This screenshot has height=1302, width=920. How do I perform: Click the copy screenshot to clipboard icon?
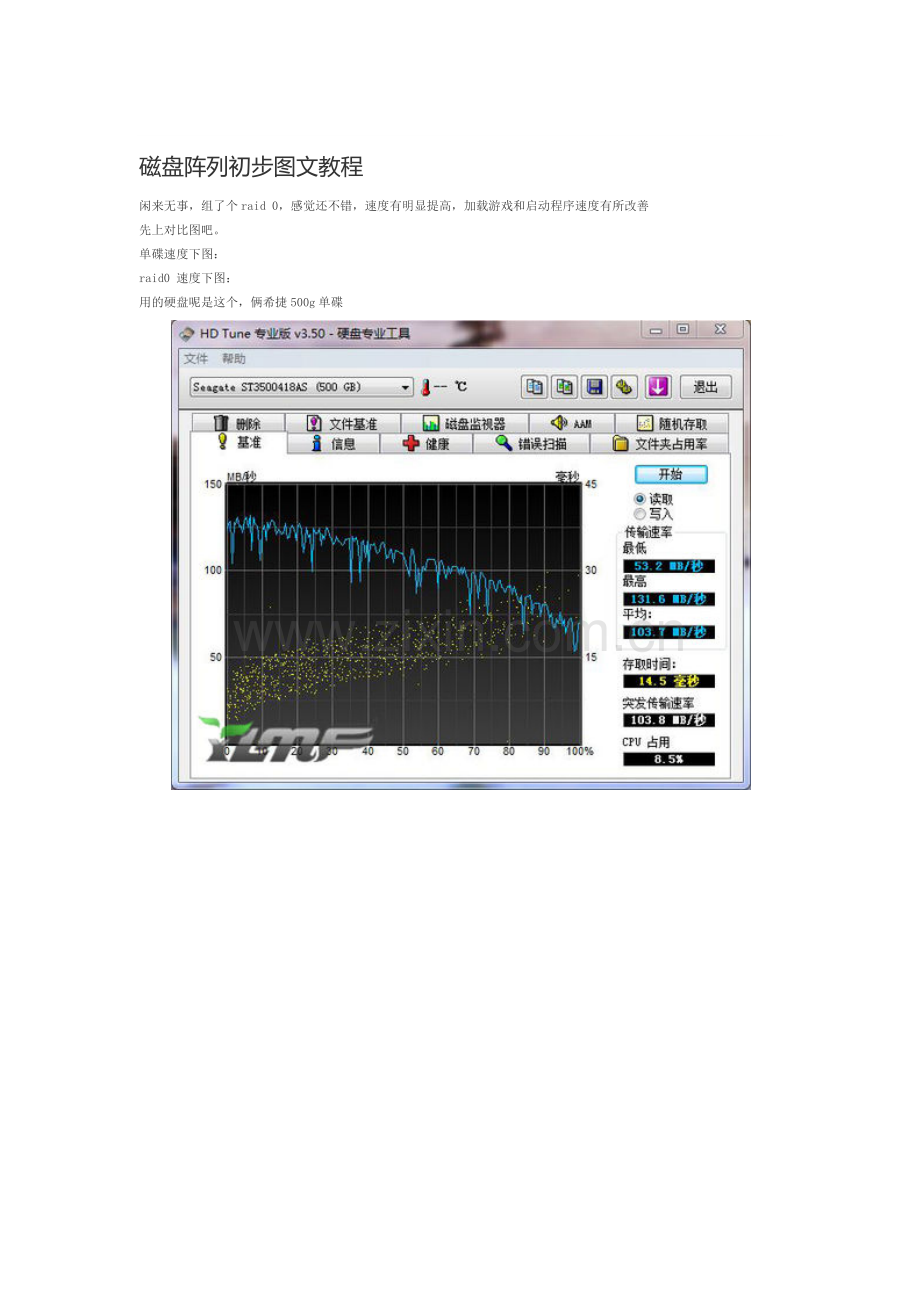[x=534, y=387]
